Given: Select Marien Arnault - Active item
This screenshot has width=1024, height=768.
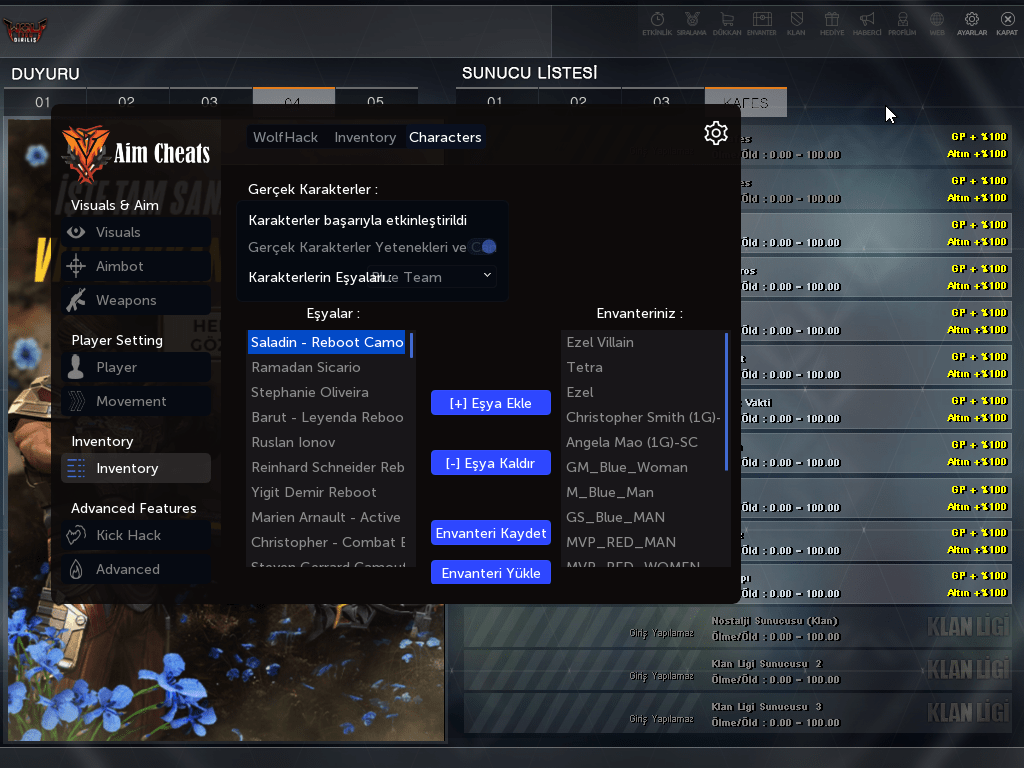Looking at the screenshot, I should [327, 517].
